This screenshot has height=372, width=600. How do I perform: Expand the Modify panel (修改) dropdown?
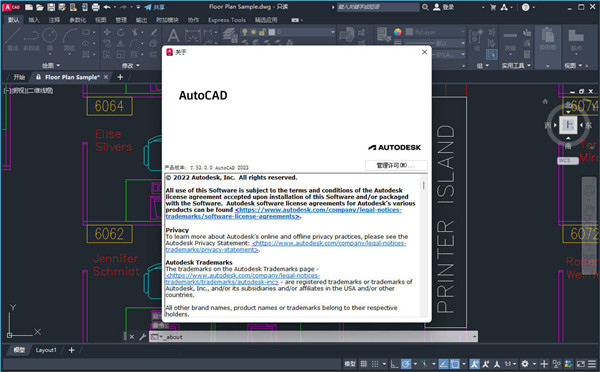[130, 65]
